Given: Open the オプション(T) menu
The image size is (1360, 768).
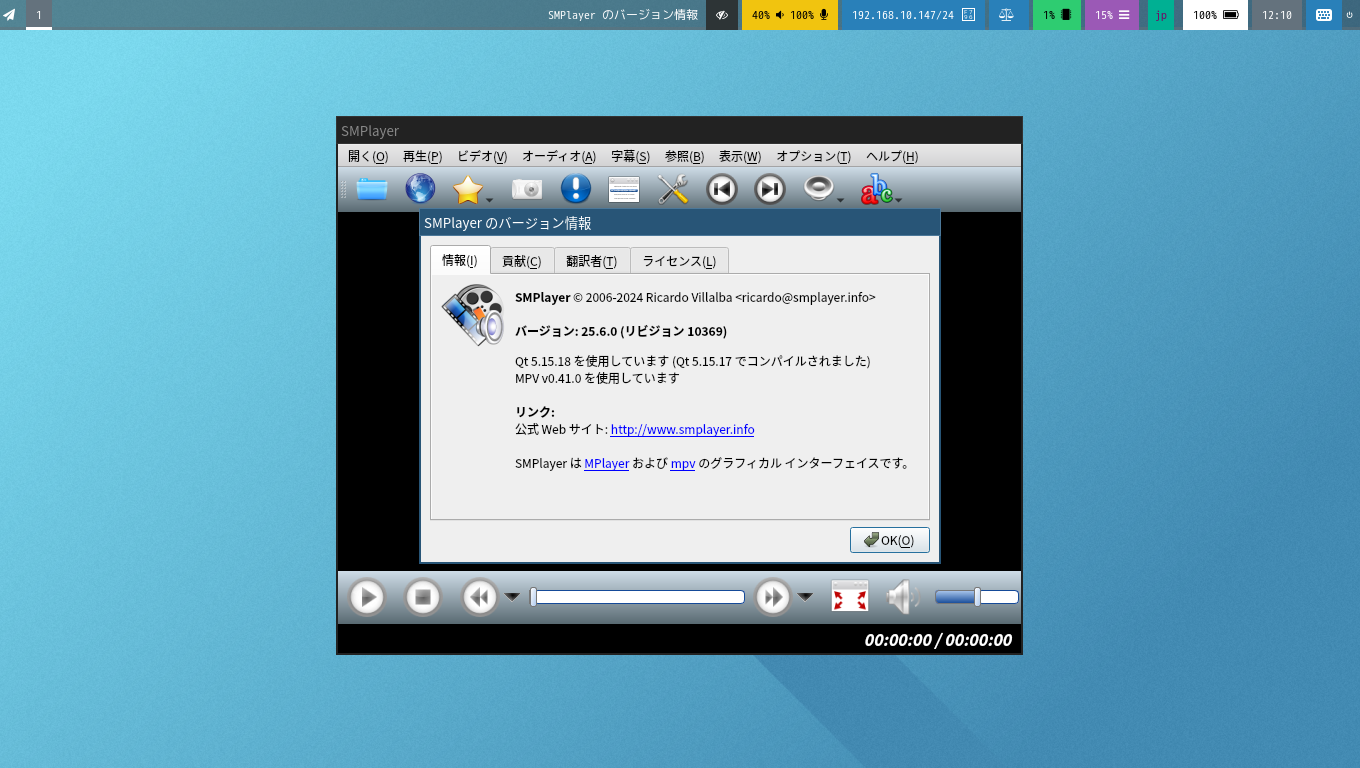Looking at the screenshot, I should (x=813, y=156).
